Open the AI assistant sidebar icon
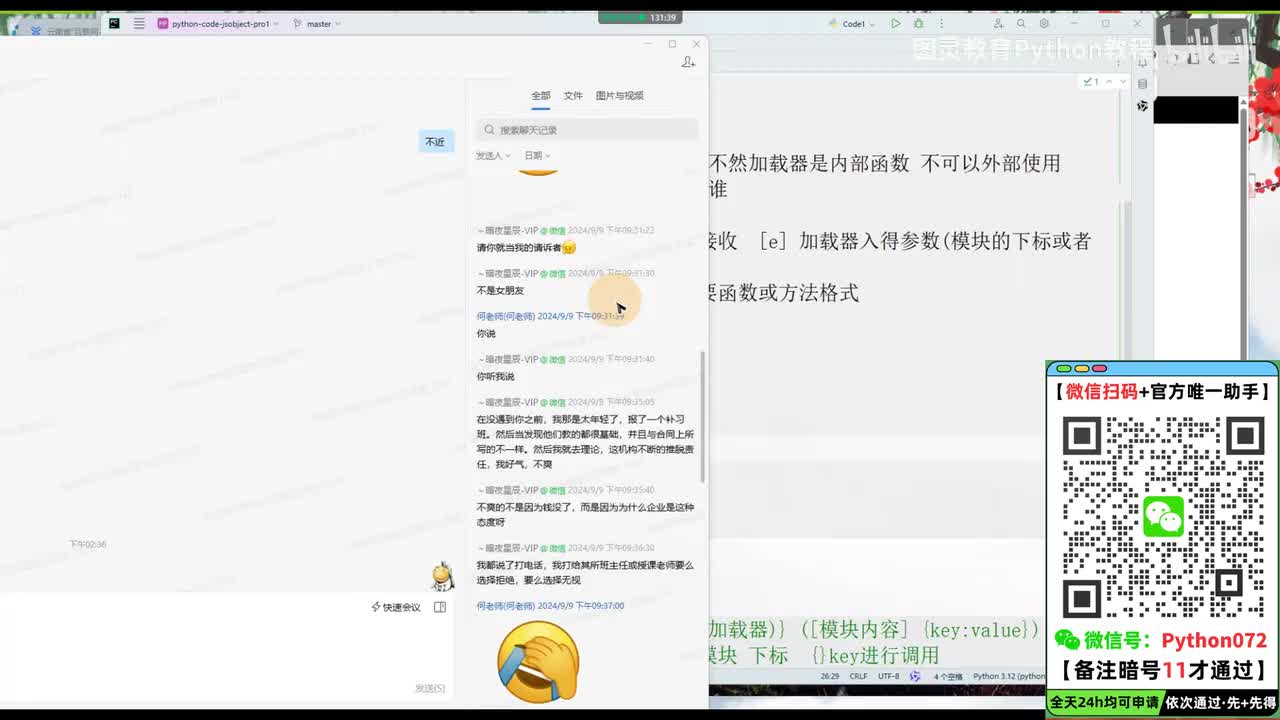Viewport: 1280px width, 720px height. tap(1143, 106)
